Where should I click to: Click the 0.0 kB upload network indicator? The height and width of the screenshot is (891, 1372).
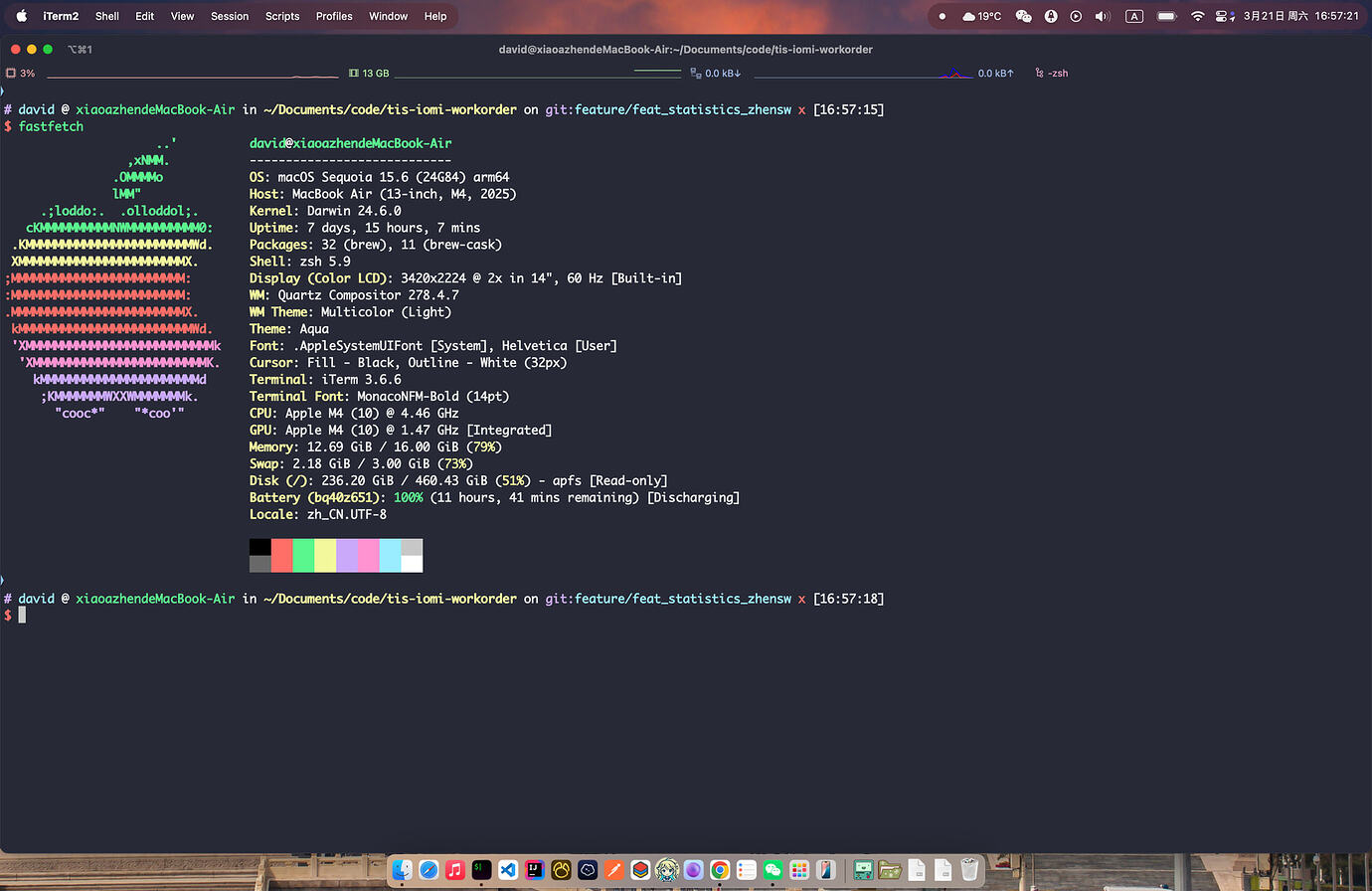point(996,74)
